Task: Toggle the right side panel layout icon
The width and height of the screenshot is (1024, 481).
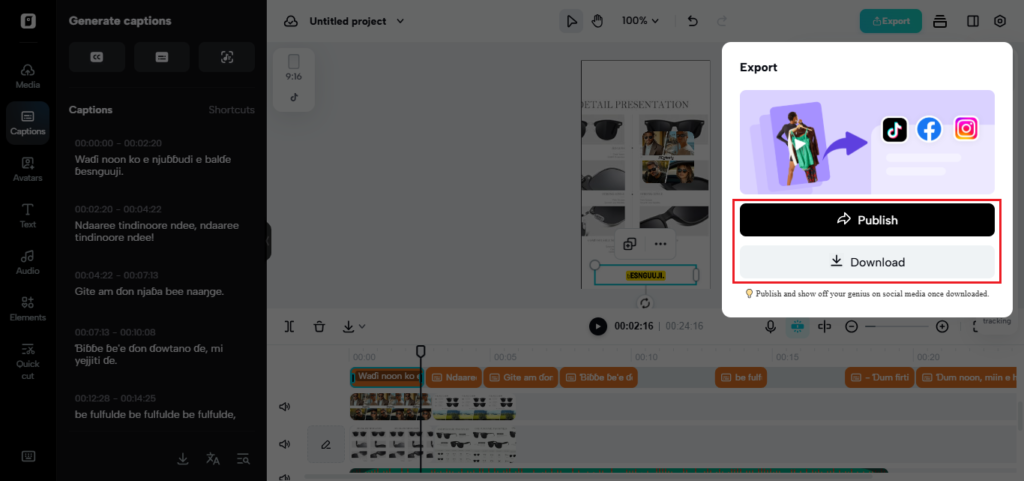Action: 972,21
